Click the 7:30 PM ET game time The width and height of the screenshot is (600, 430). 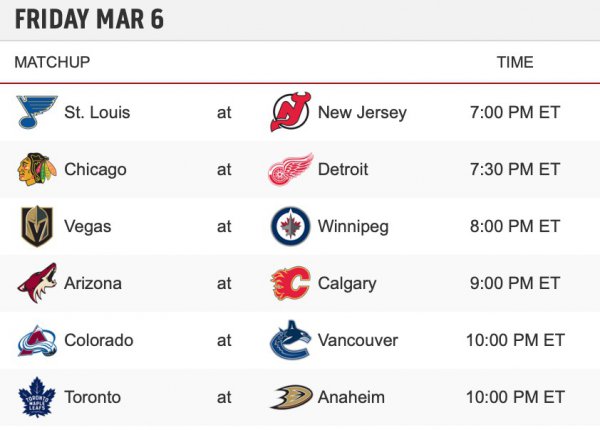coord(515,169)
